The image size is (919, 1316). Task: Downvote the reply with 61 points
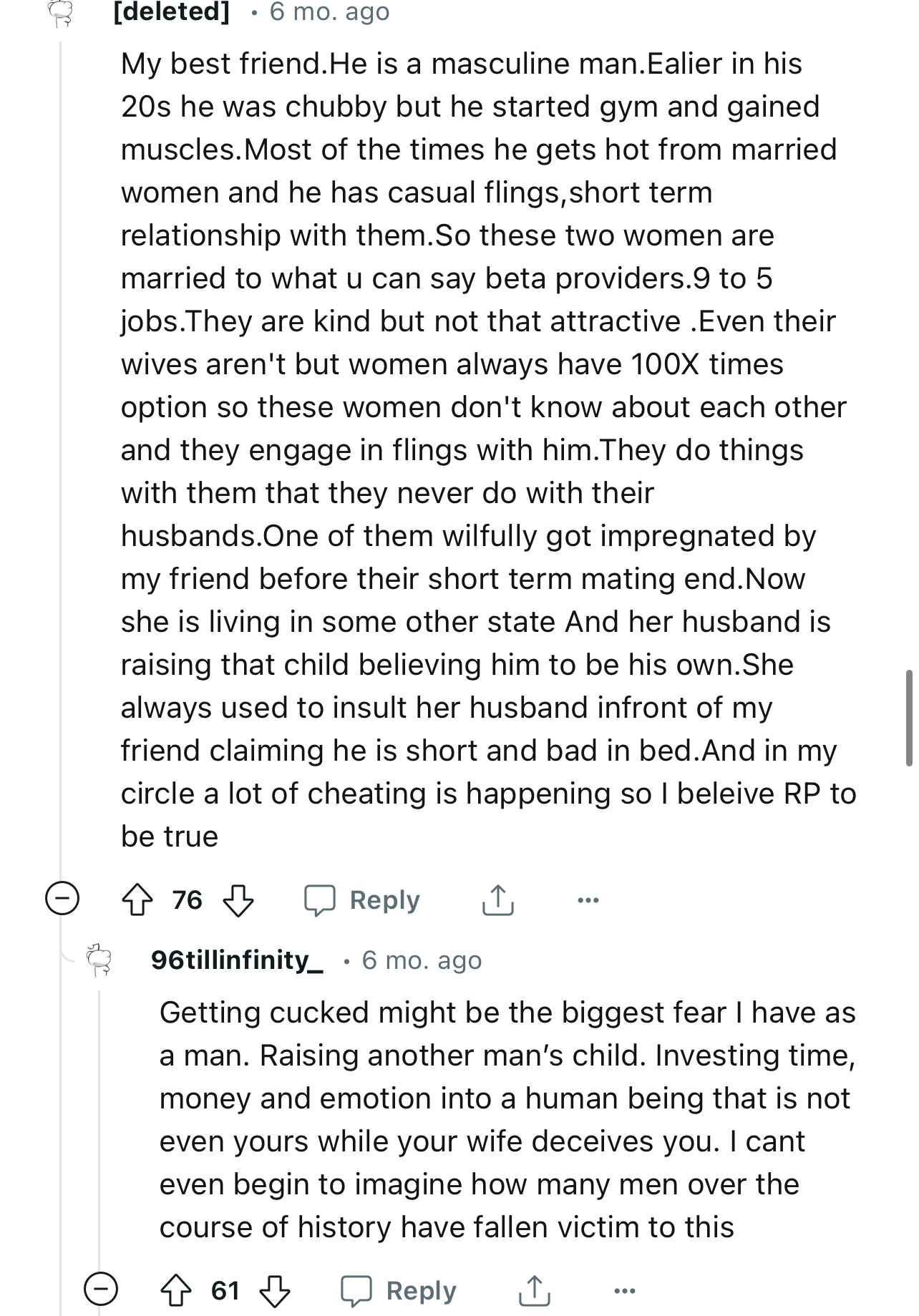pyautogui.click(x=275, y=1291)
